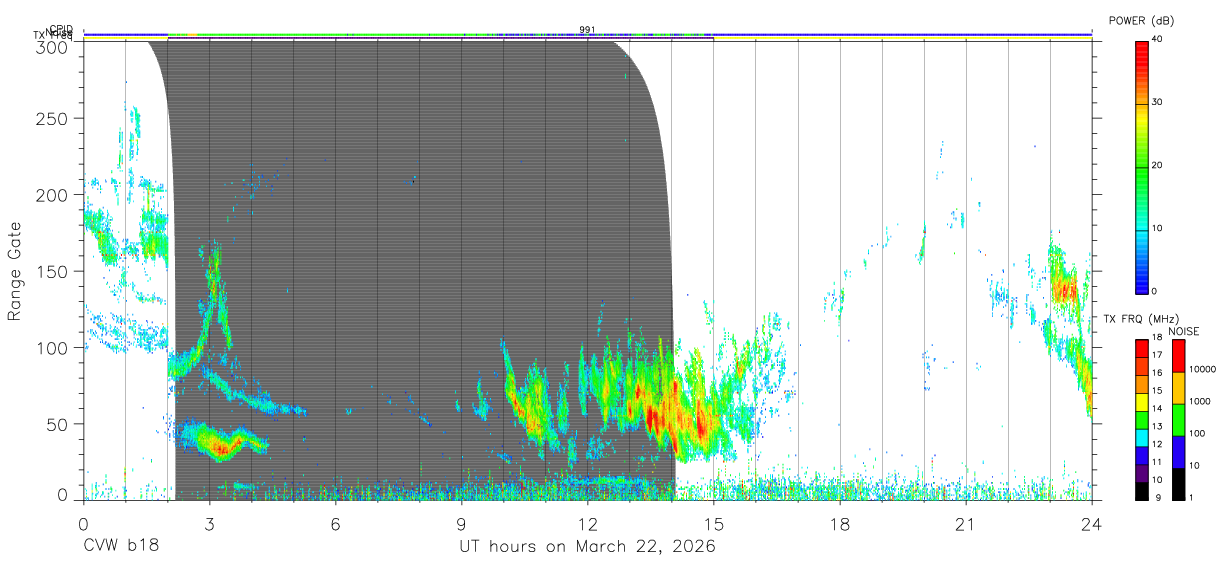
Task: Click the 17 label on TX FRQ scale
Action: (x=1157, y=357)
